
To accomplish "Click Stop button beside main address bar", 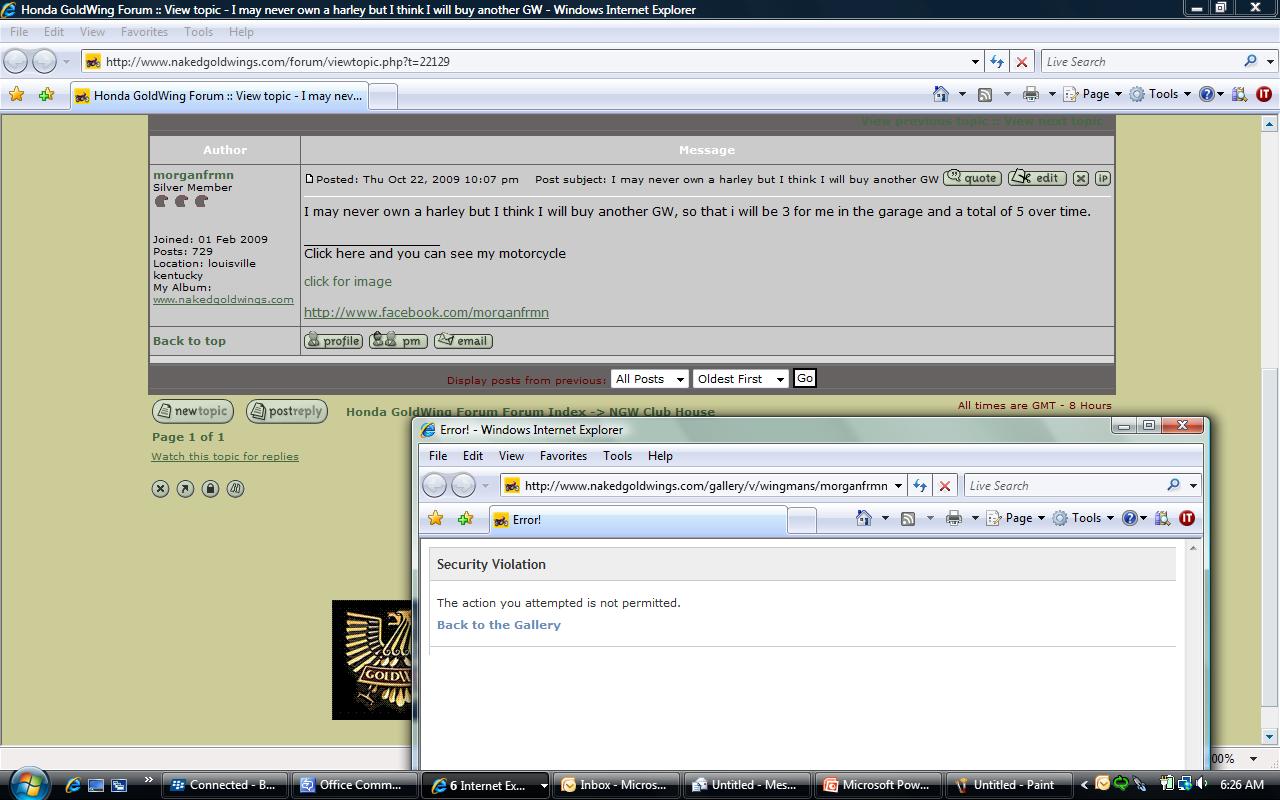I will (1021, 61).
